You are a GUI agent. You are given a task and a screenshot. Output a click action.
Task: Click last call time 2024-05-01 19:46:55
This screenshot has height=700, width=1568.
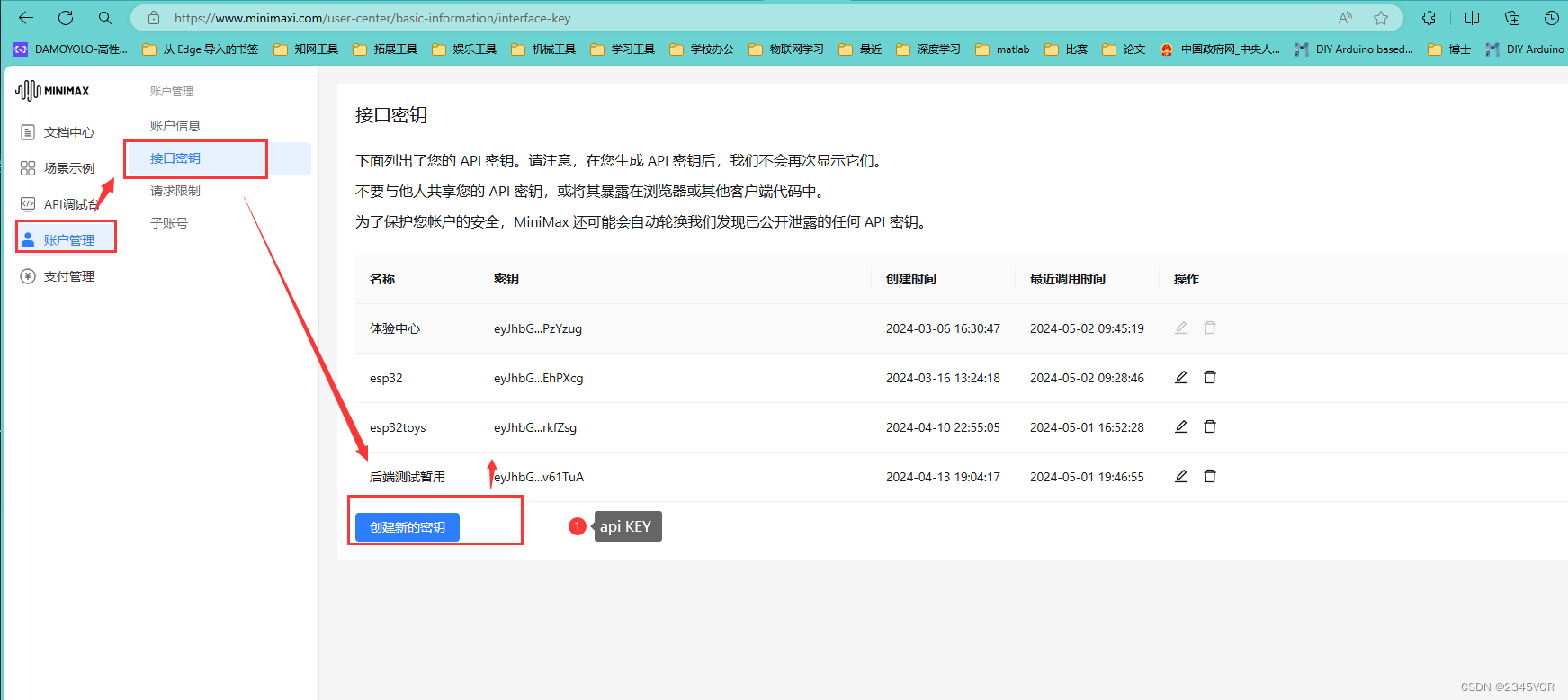[x=1087, y=477]
